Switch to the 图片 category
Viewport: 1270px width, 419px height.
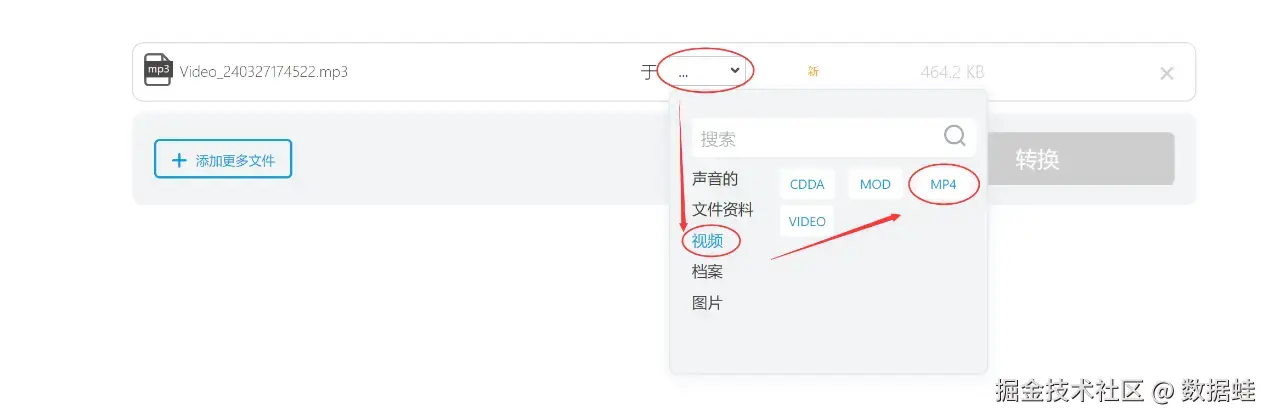coord(707,303)
